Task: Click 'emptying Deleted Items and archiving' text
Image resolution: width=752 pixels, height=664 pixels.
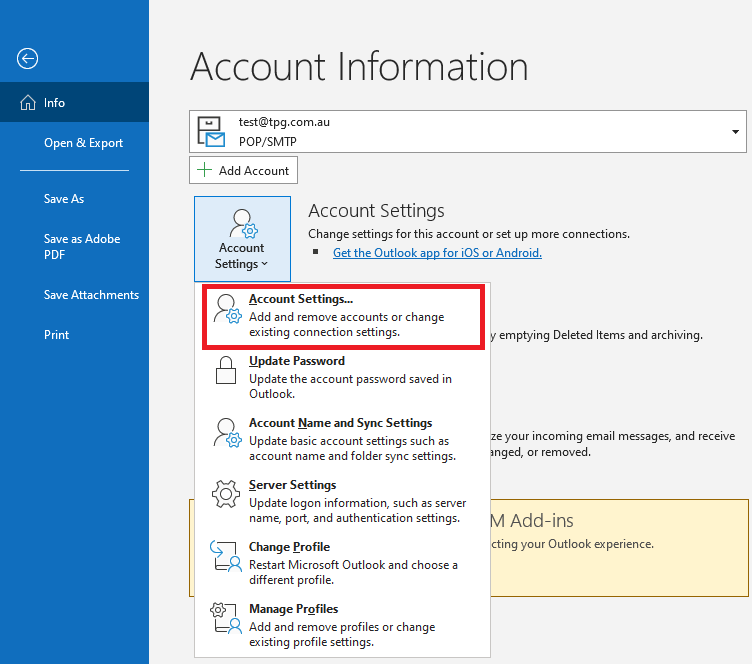Action: point(601,335)
